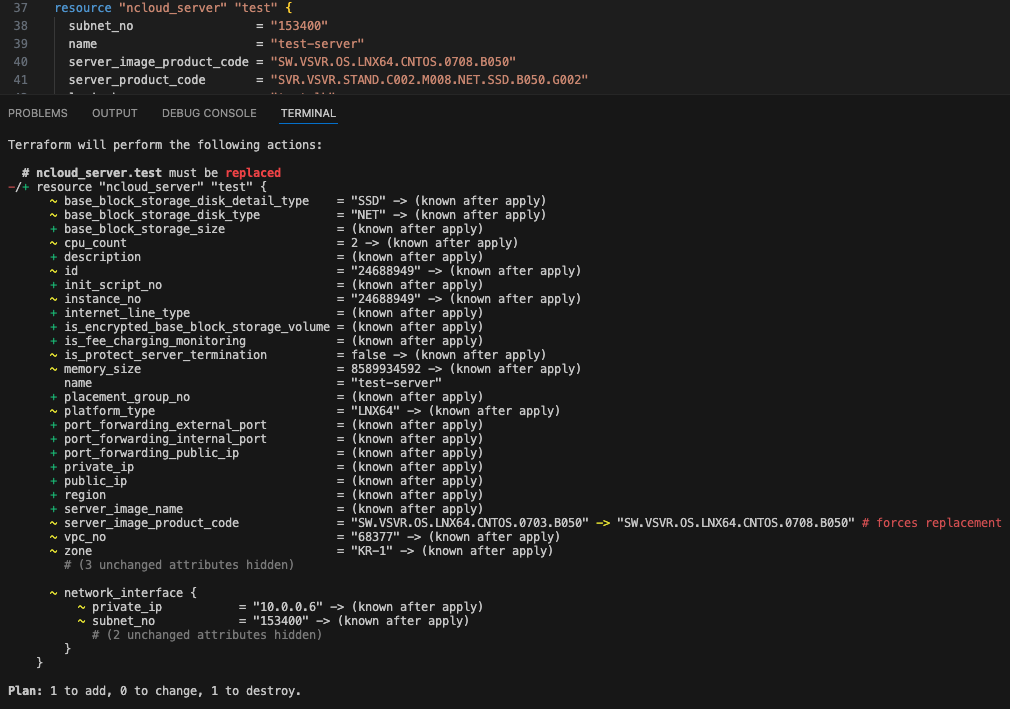
Task: Click the server_image_product_code value in editor
Action: [393, 62]
